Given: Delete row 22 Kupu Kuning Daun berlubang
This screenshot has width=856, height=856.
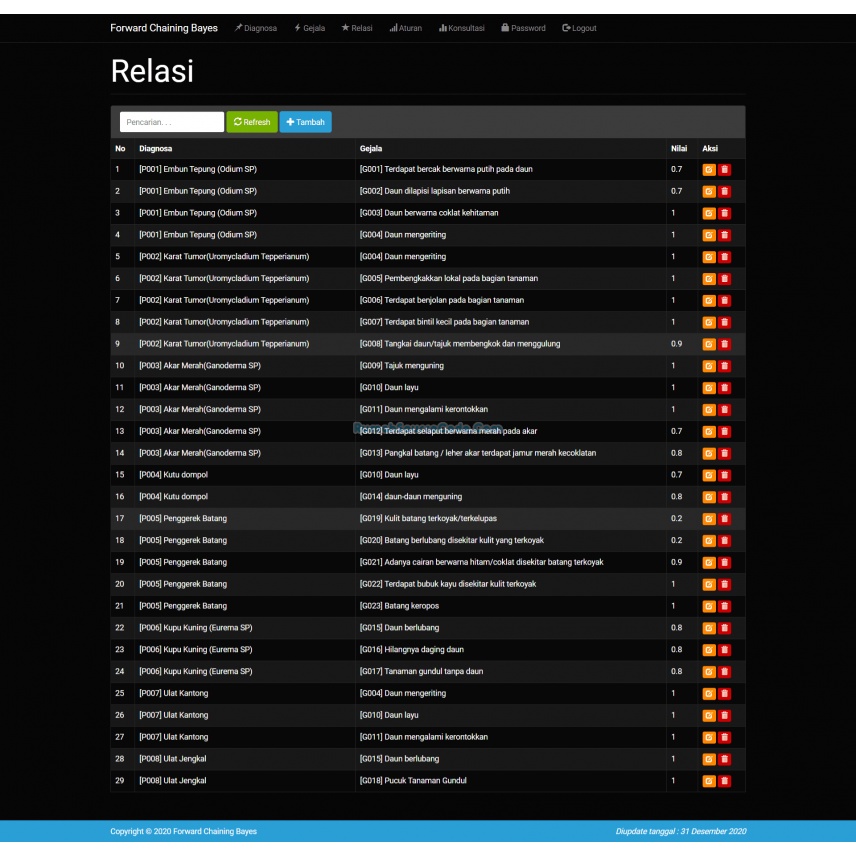Looking at the screenshot, I should [725, 628].
